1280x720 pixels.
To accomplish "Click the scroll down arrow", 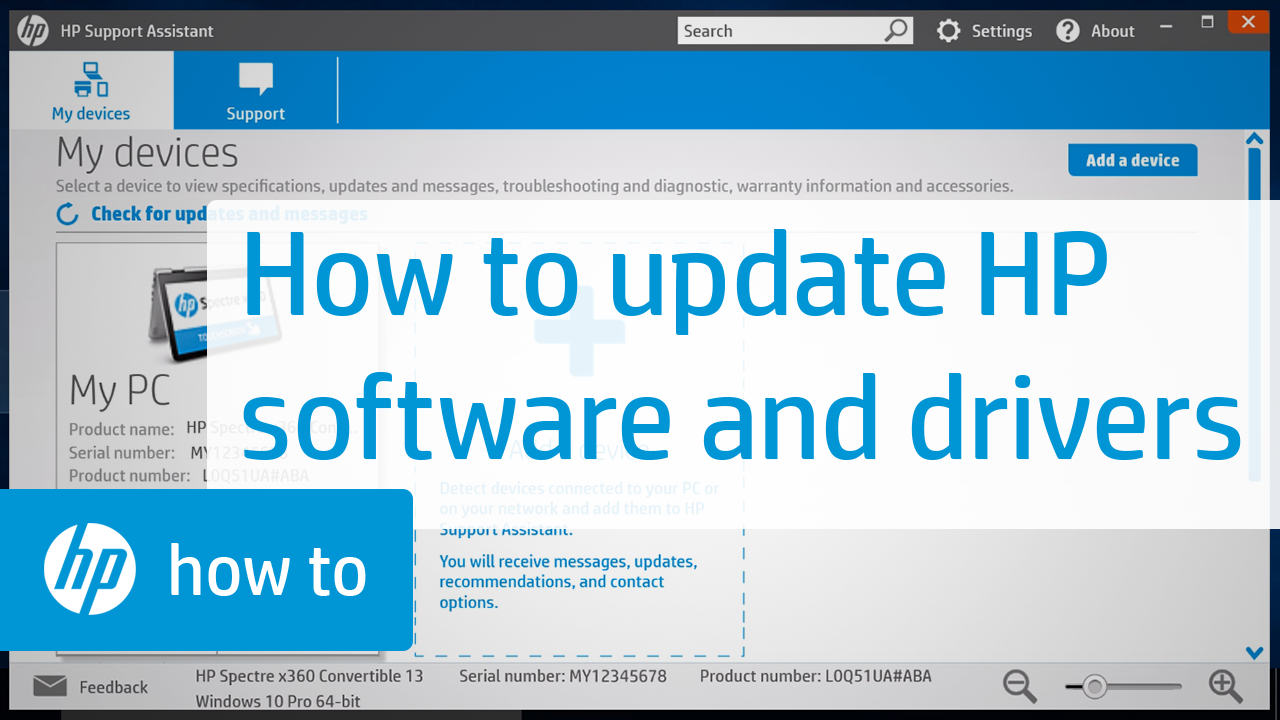I will tap(1255, 653).
